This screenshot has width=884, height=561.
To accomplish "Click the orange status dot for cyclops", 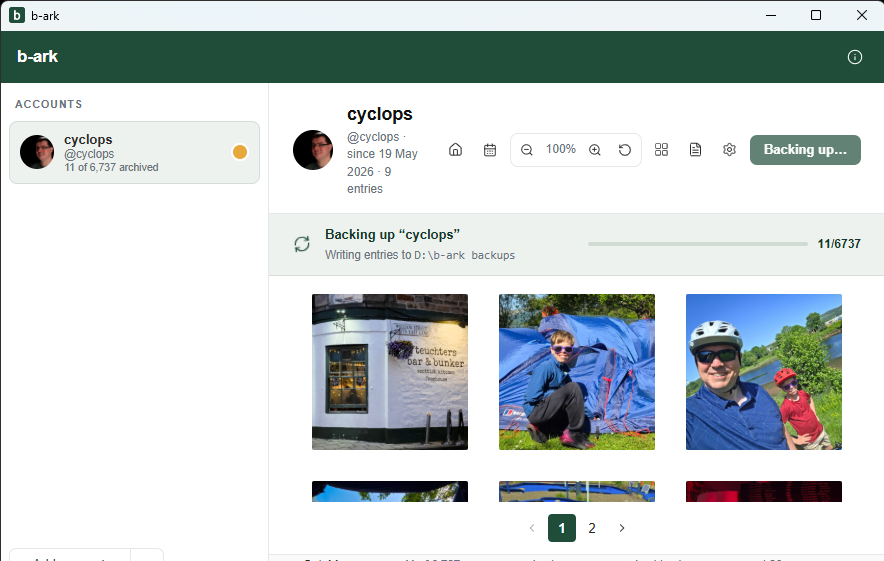I will (240, 152).
